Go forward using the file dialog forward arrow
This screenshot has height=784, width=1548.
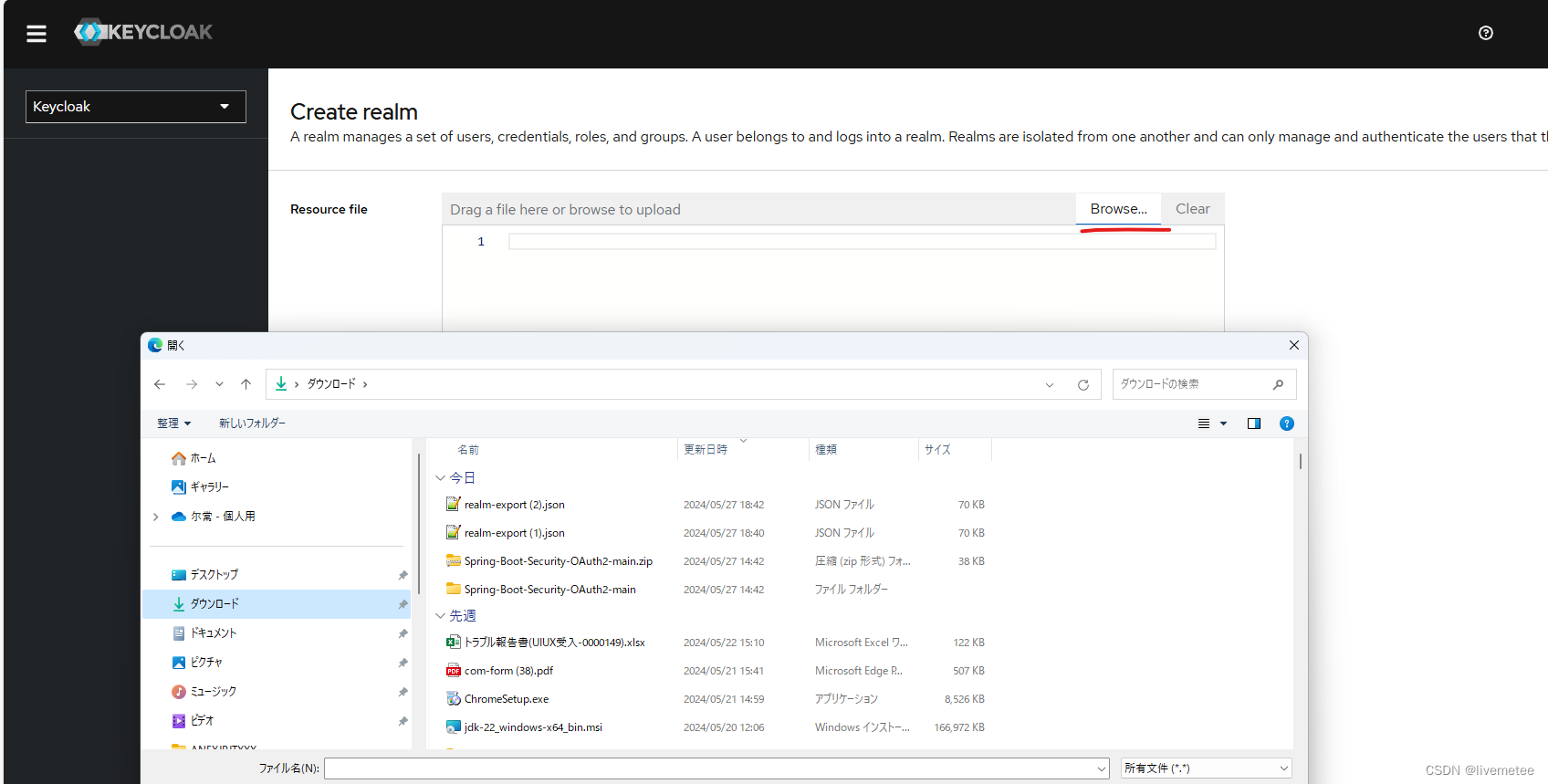coord(192,384)
